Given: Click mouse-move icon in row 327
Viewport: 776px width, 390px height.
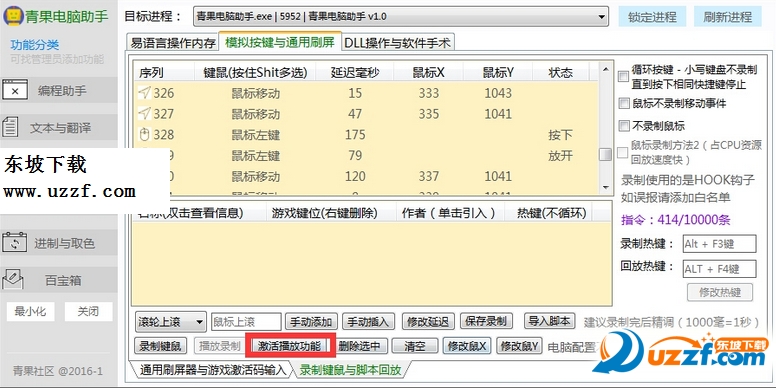Looking at the screenshot, I should click(x=144, y=113).
